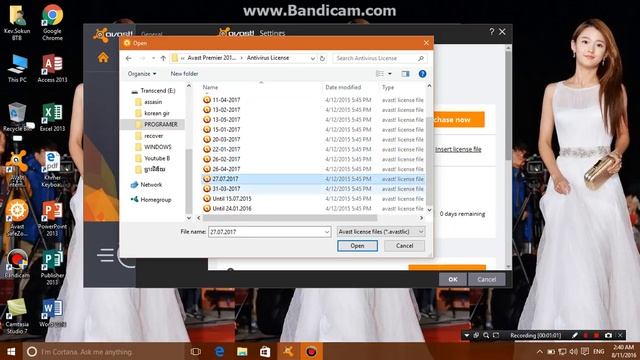Open Task View on taskbar

(x=196, y=351)
